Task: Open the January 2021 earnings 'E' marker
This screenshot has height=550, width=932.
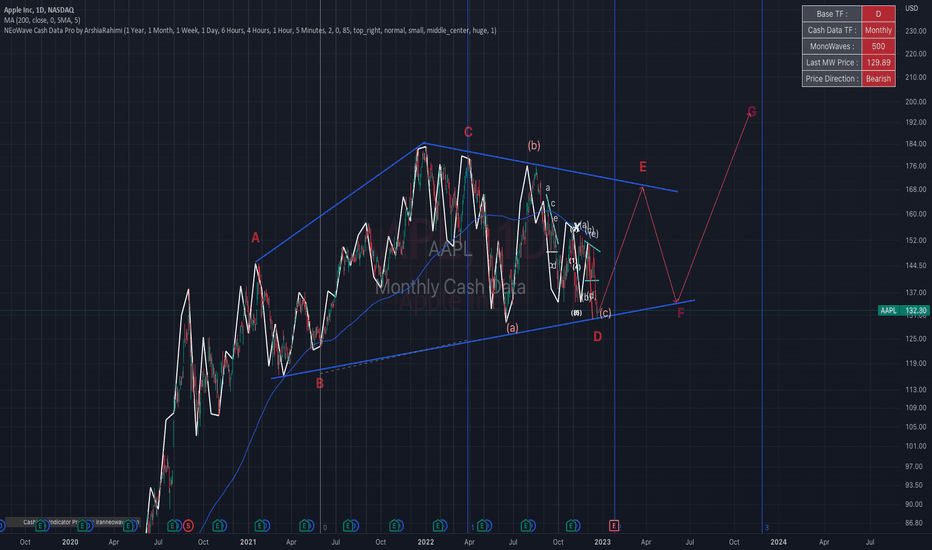Action: (260, 526)
